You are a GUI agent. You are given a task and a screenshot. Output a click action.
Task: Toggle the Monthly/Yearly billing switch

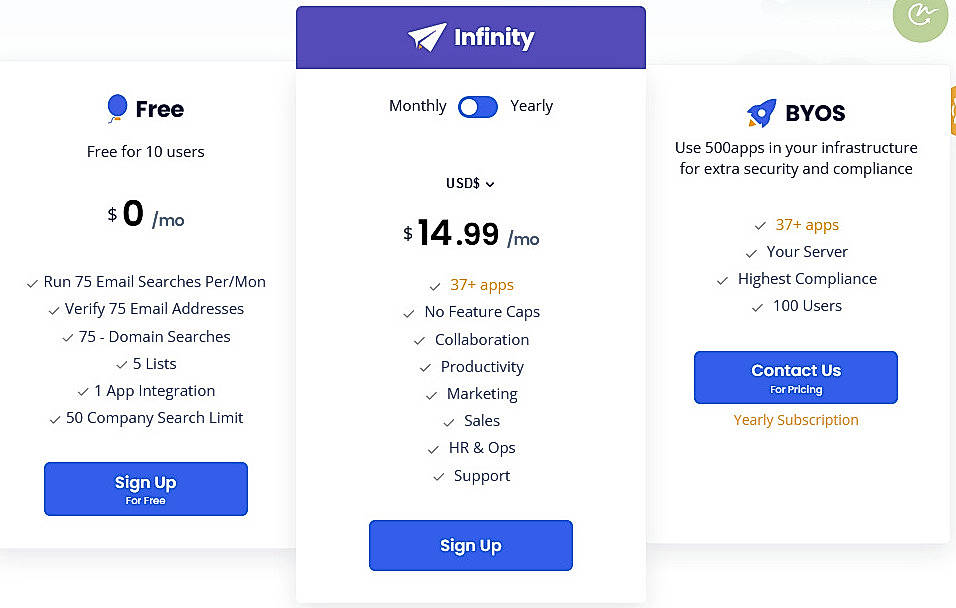coord(478,106)
